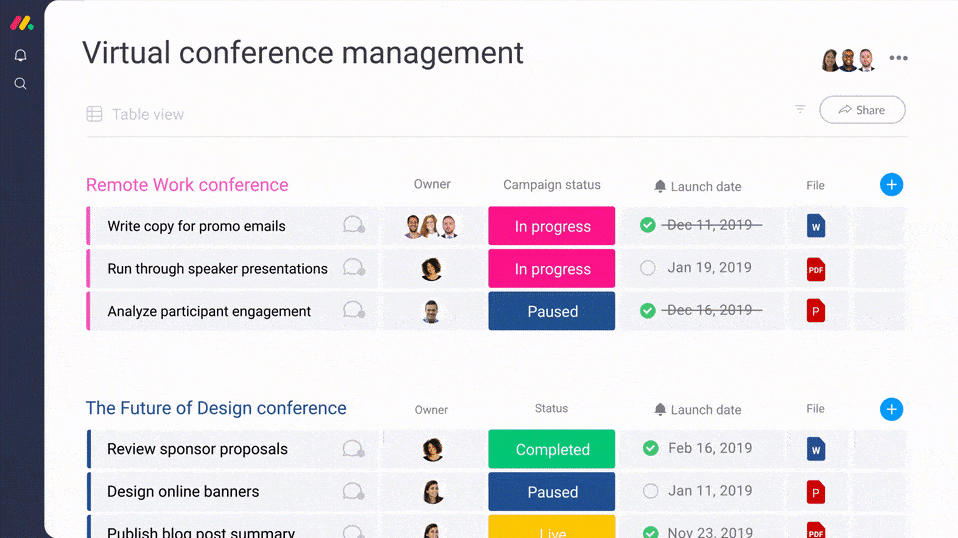Change Paused status of Design online banners
The height and width of the screenshot is (538, 958).
point(552,492)
